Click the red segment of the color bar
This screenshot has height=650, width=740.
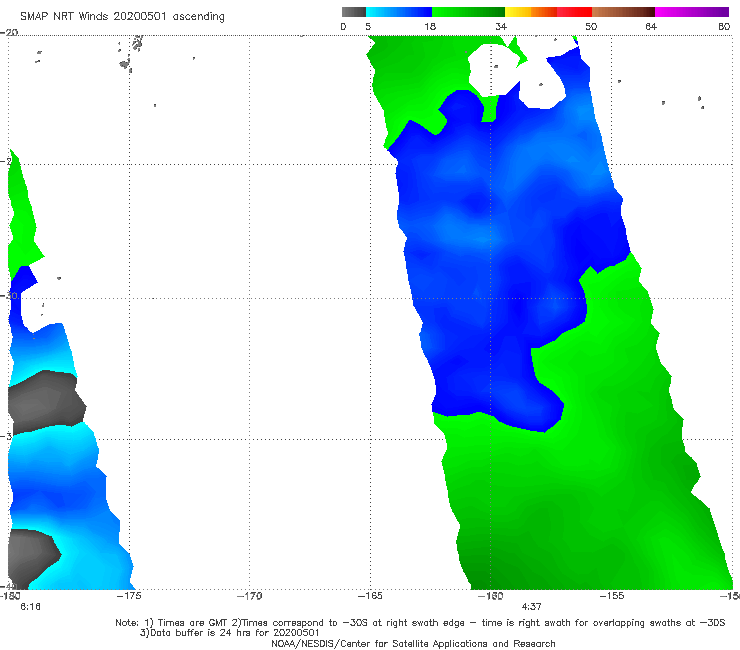pos(574,12)
